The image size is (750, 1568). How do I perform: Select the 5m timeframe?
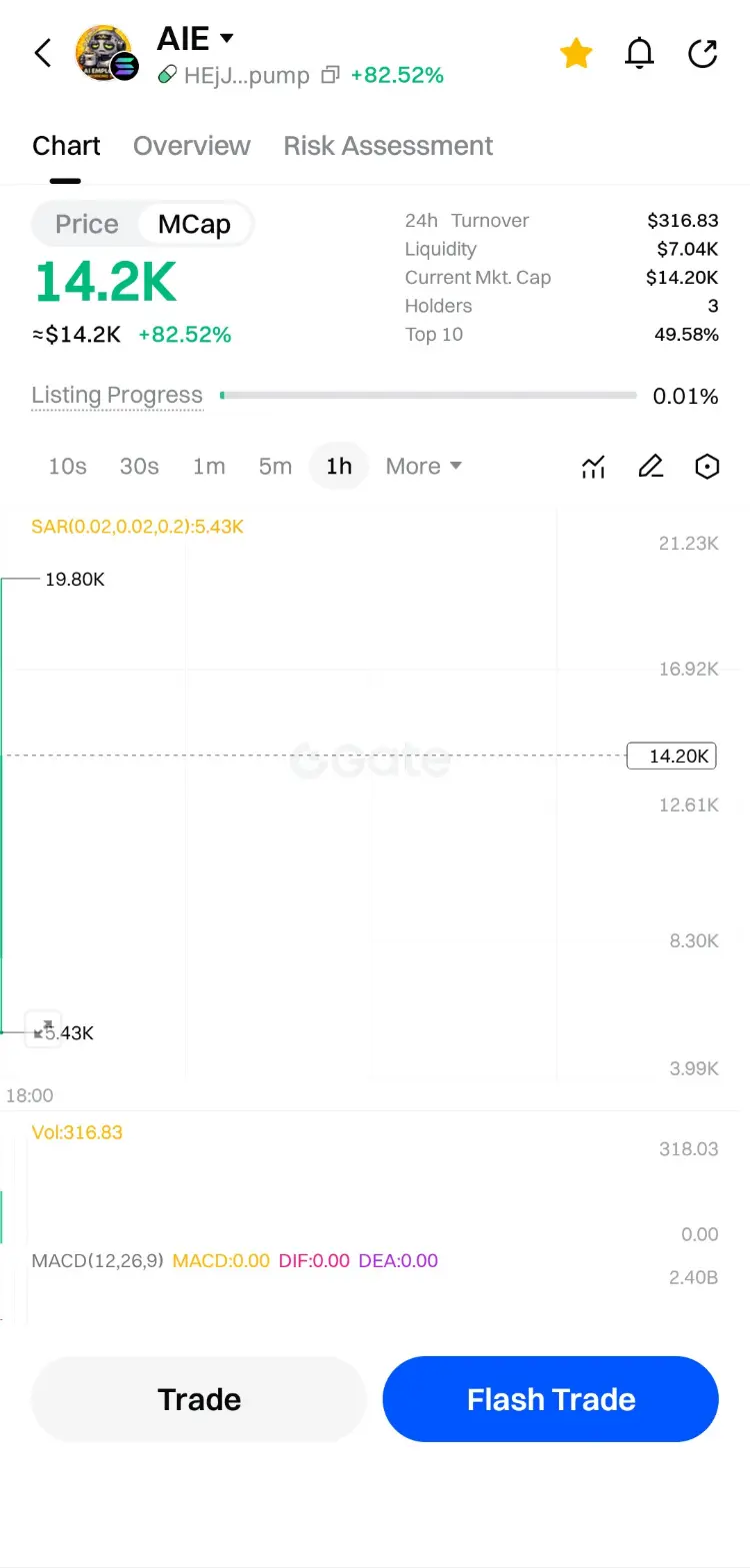coord(275,467)
